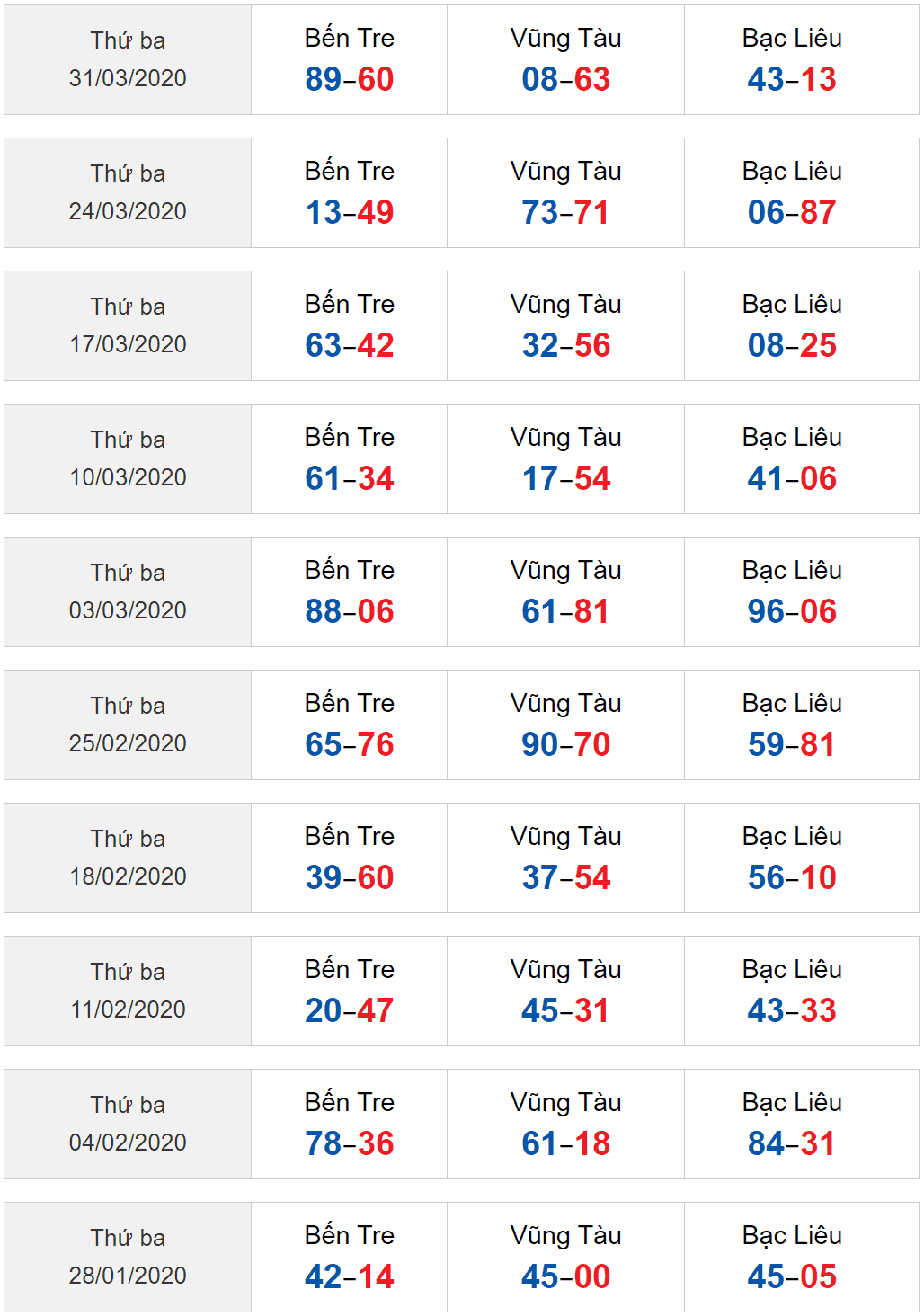Click the 24/03/2020 date cell
This screenshot has width=924, height=1316.
(128, 192)
